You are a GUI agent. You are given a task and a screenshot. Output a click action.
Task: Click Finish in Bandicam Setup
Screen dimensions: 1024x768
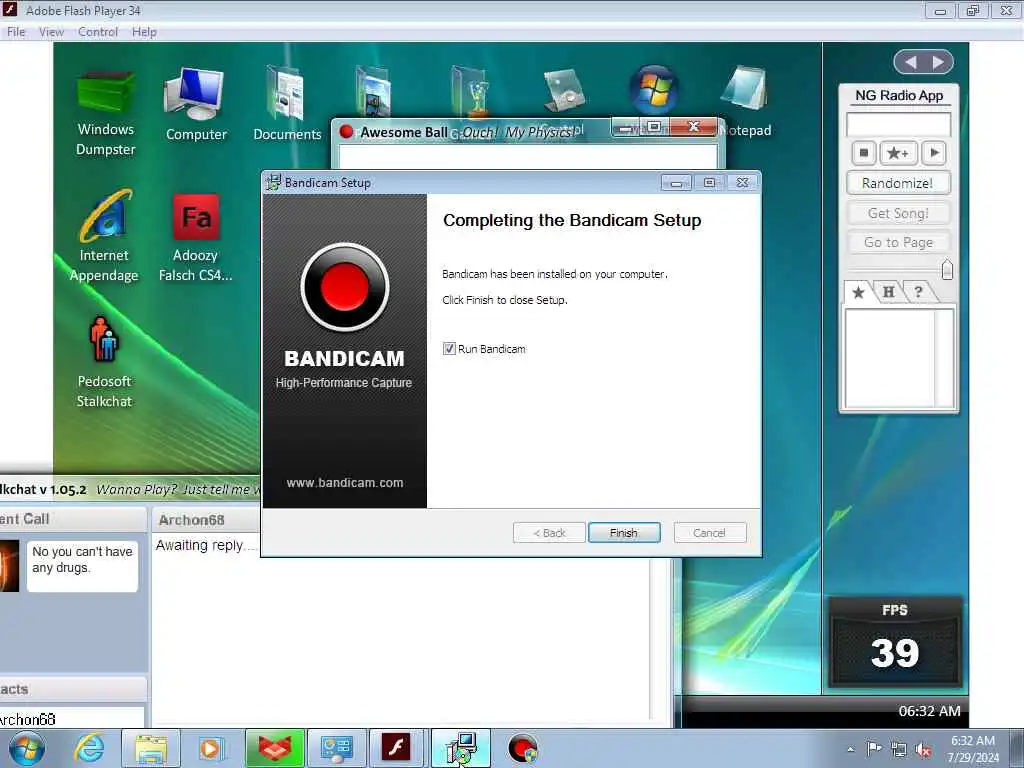pos(624,533)
